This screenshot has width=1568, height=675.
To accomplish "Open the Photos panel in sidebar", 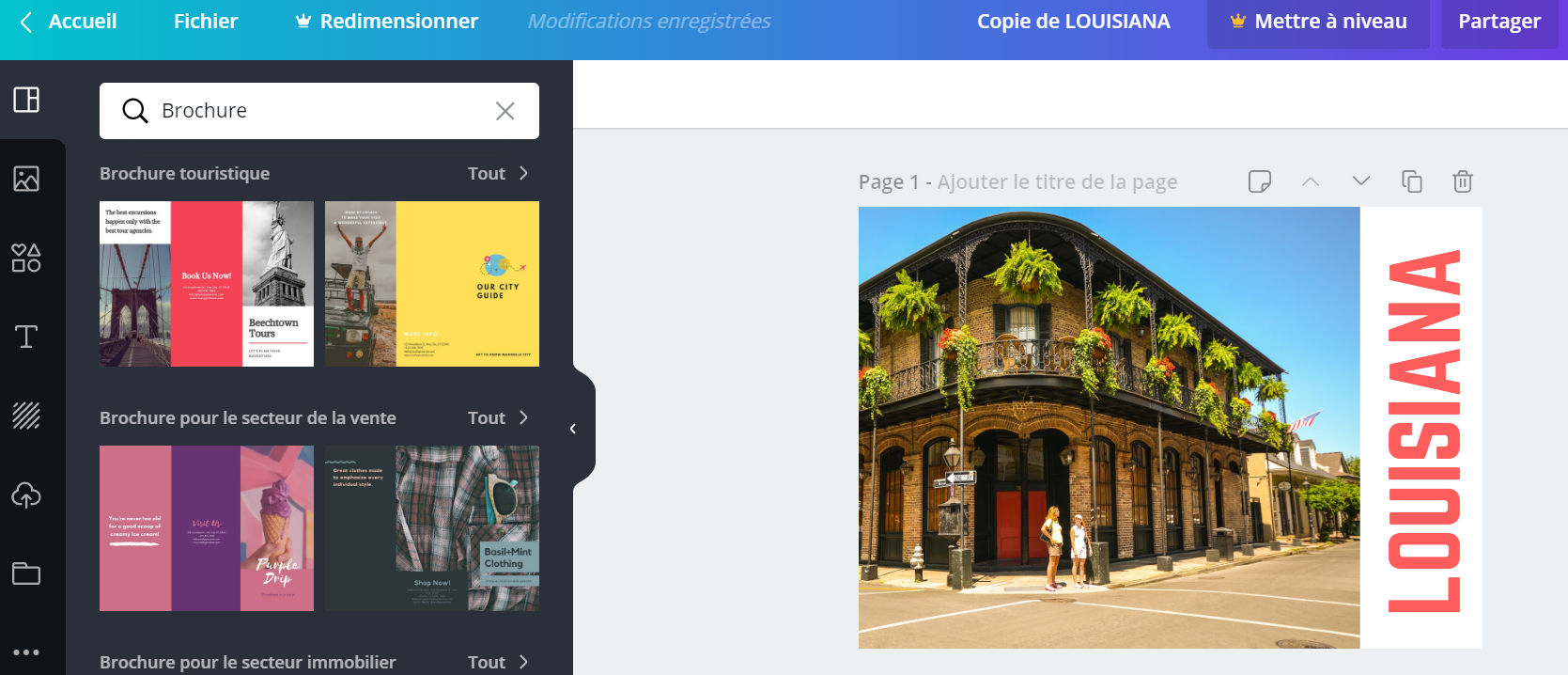I will click(26, 179).
